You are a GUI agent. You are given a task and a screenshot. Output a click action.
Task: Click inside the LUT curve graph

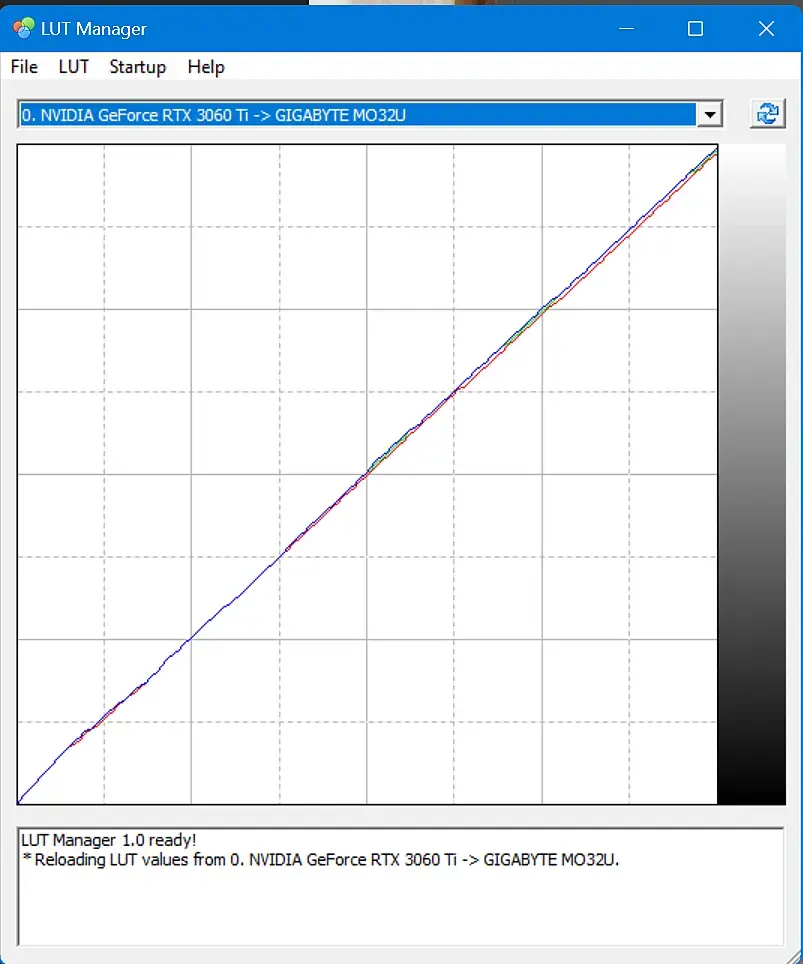(x=367, y=474)
